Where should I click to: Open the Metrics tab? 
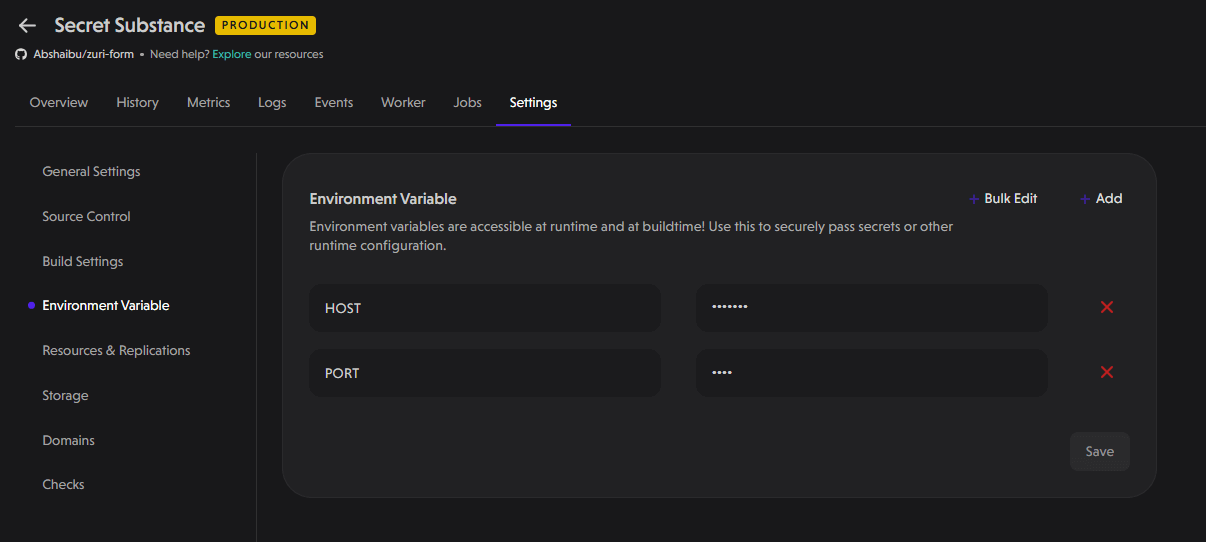click(208, 102)
